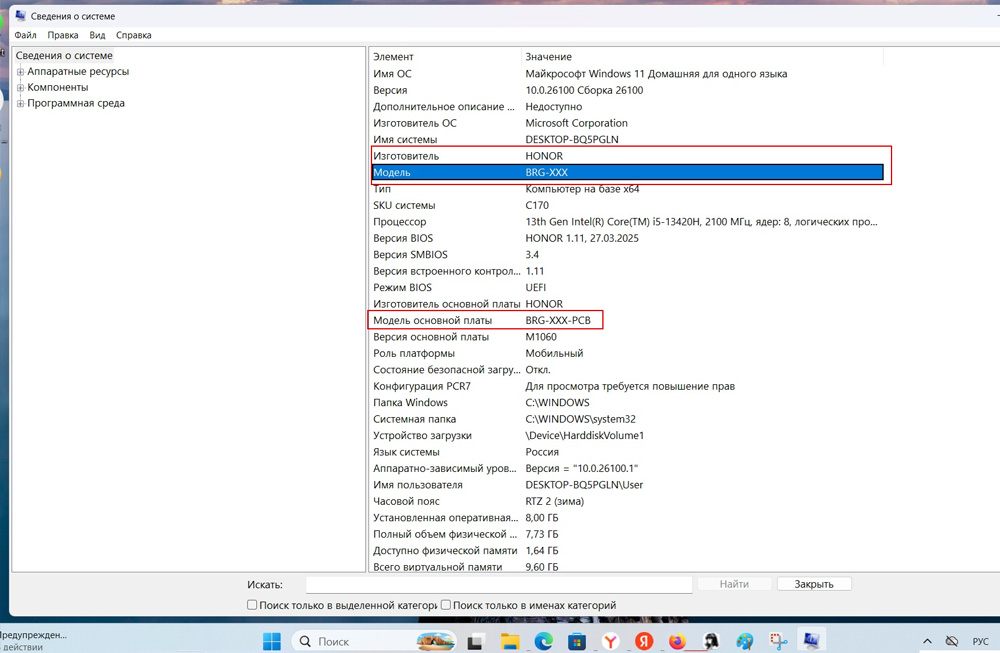Open Microsoft Store from the taskbar

pyautogui.click(x=577, y=642)
